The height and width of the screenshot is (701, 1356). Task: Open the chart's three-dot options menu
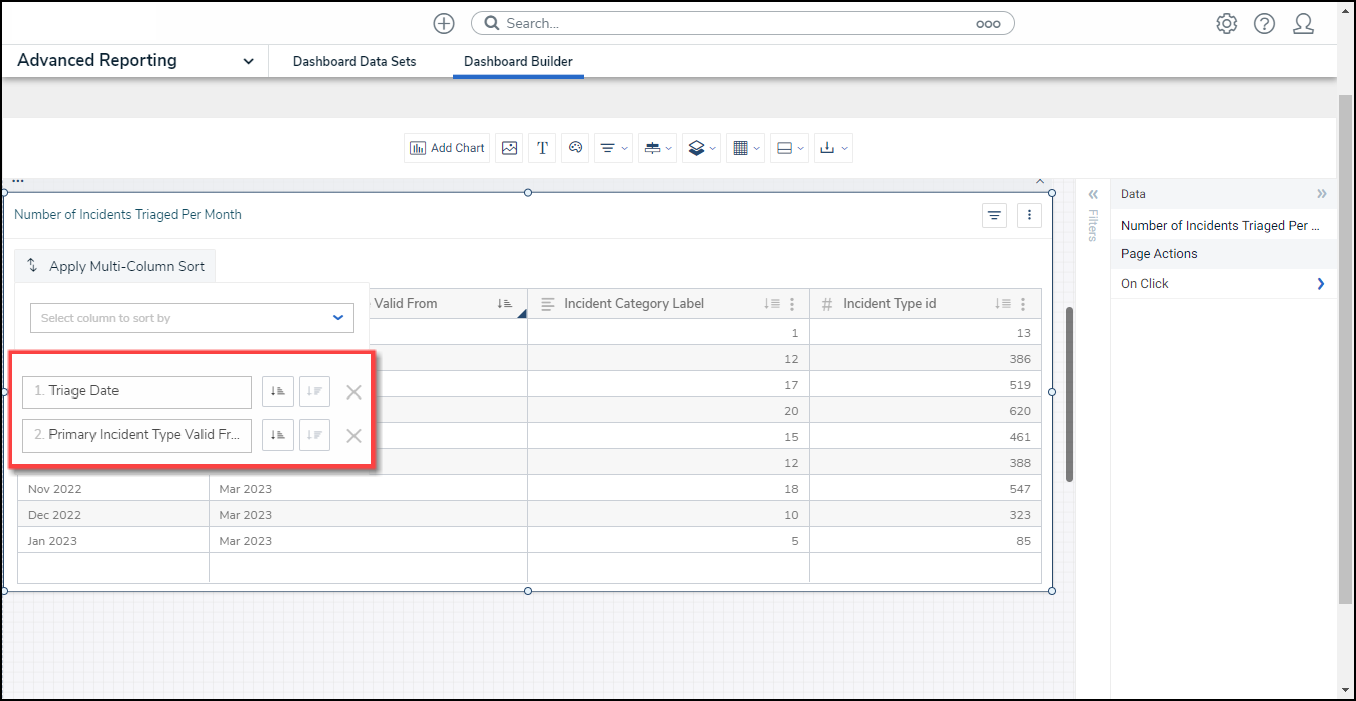click(x=1030, y=215)
